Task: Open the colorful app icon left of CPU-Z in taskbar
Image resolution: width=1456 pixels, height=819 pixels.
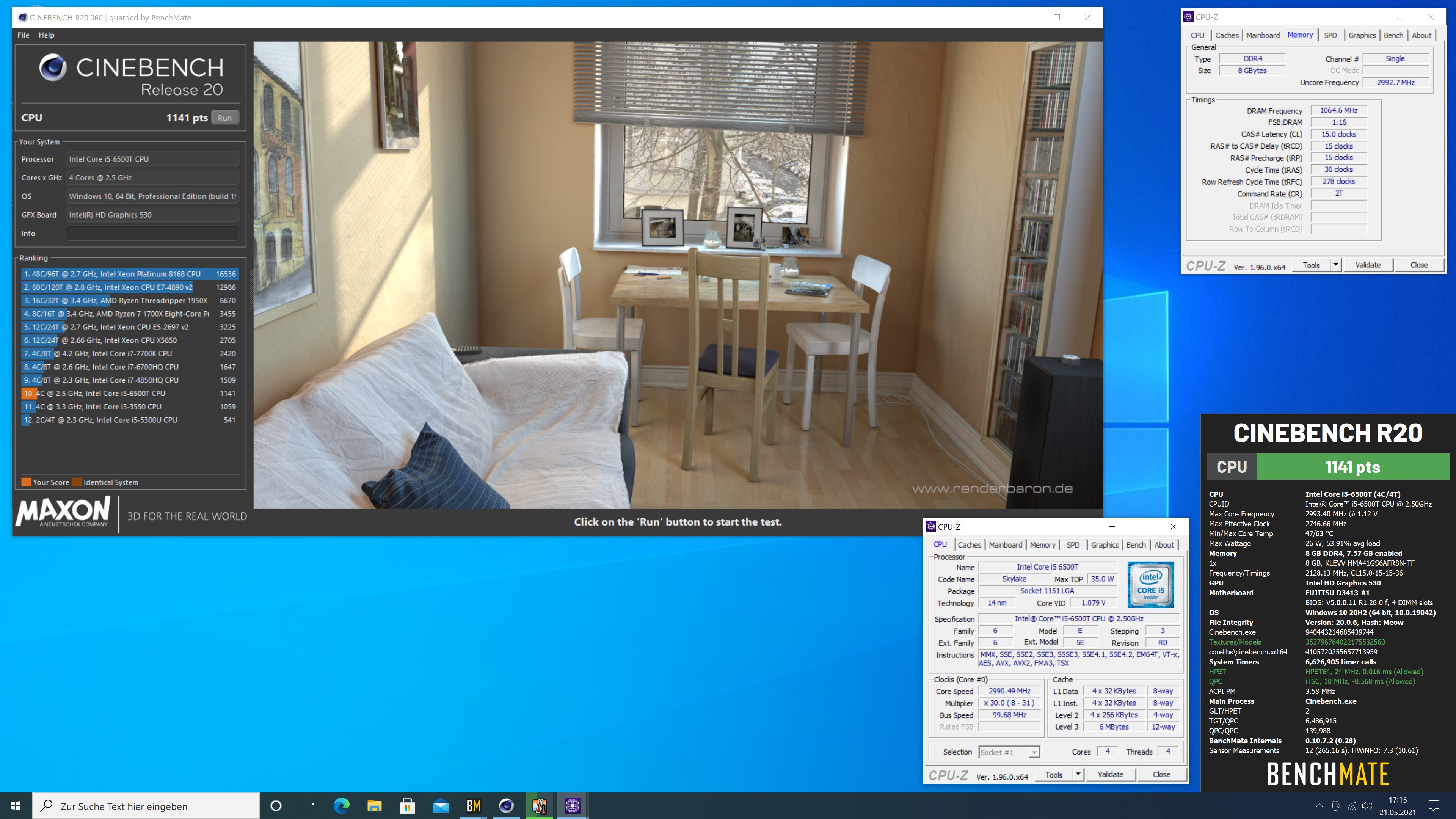Action: (539, 805)
